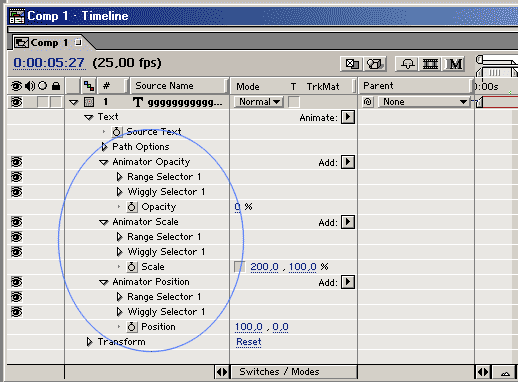Click the Scale value 100,0
518x382 pixels.
pyautogui.click(x=302, y=267)
